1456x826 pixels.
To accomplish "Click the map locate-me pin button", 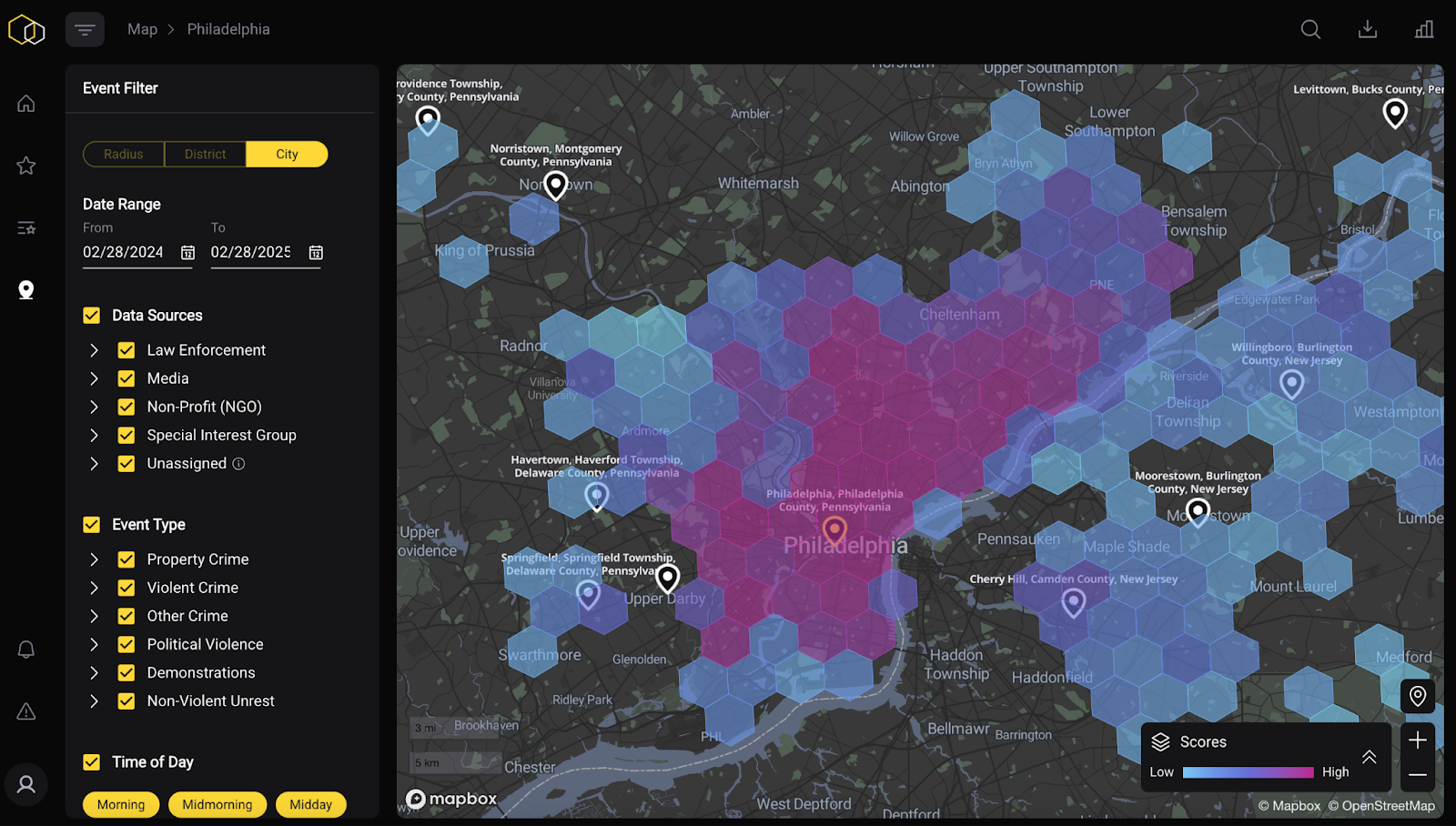I will click(1418, 697).
